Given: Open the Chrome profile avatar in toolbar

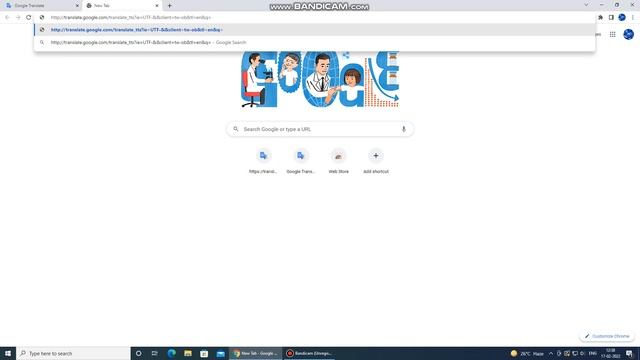Looking at the screenshot, I should click(x=622, y=18).
